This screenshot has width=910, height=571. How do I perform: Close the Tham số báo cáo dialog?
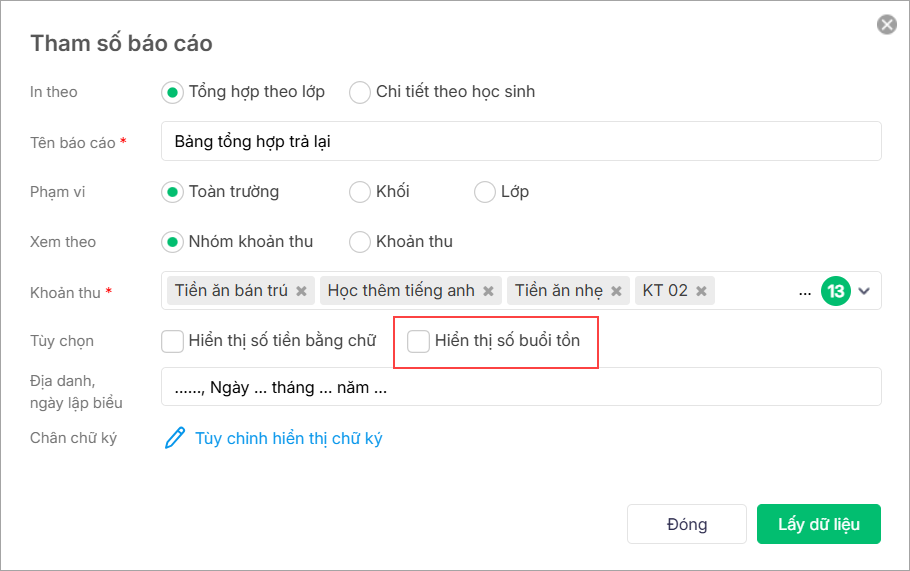886,25
